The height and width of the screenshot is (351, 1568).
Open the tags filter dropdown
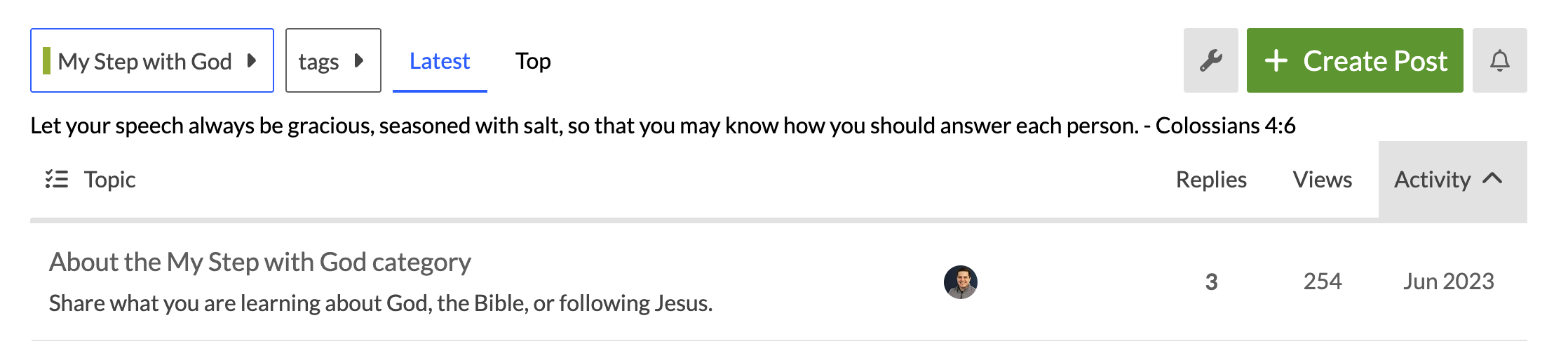click(x=332, y=61)
